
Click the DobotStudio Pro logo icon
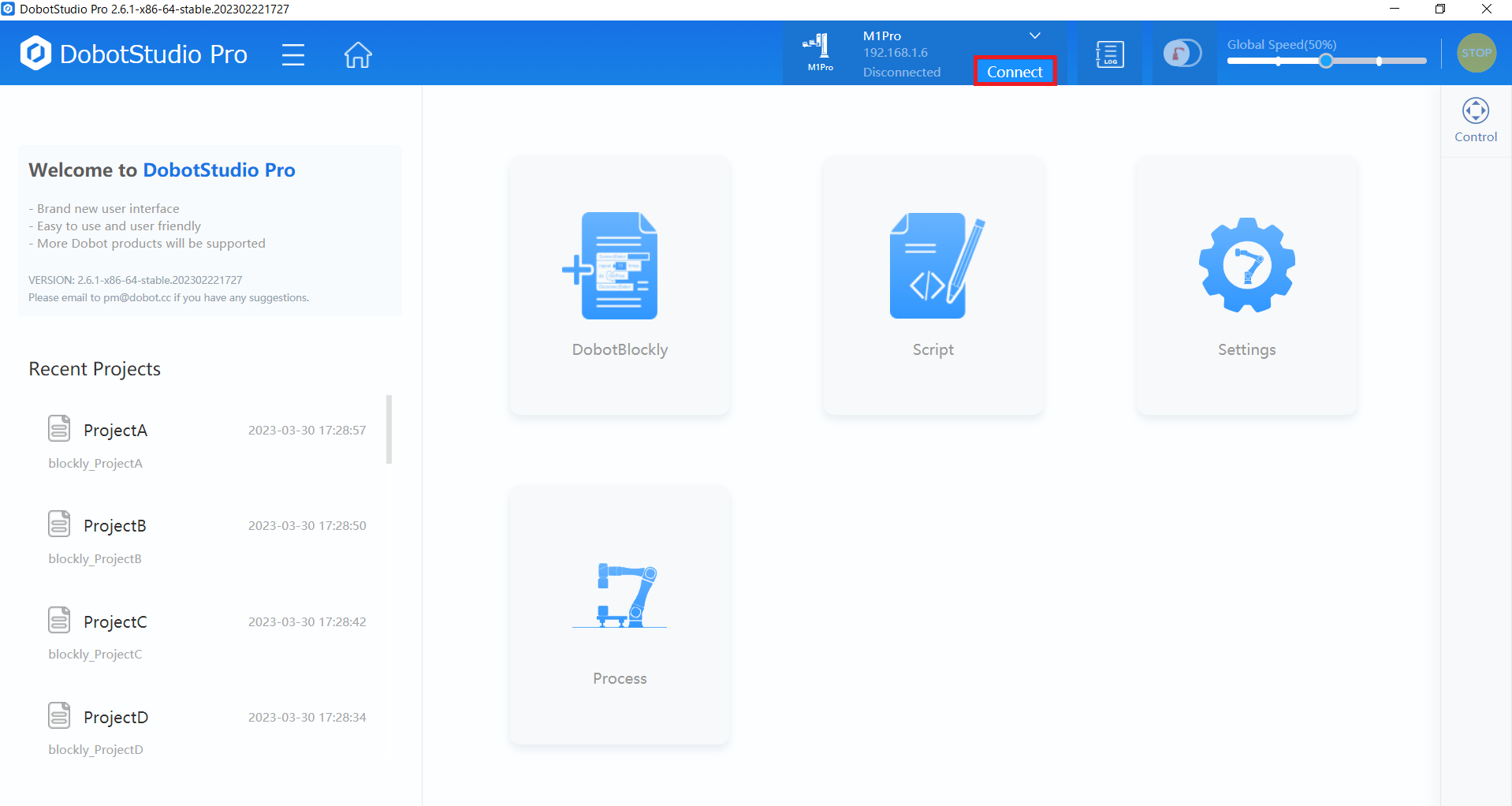click(x=35, y=54)
